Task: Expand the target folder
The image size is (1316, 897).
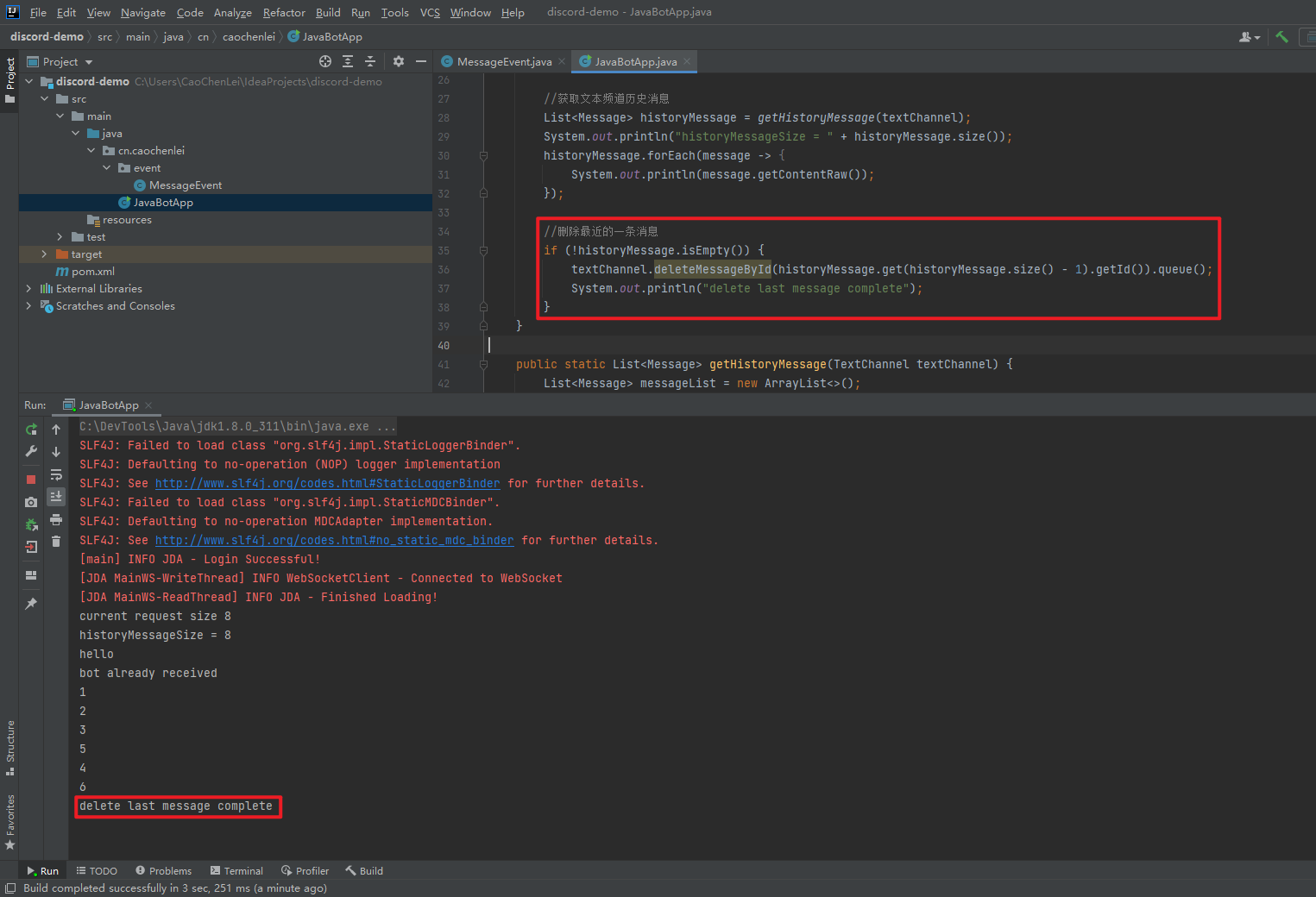Action: pyautogui.click(x=45, y=254)
